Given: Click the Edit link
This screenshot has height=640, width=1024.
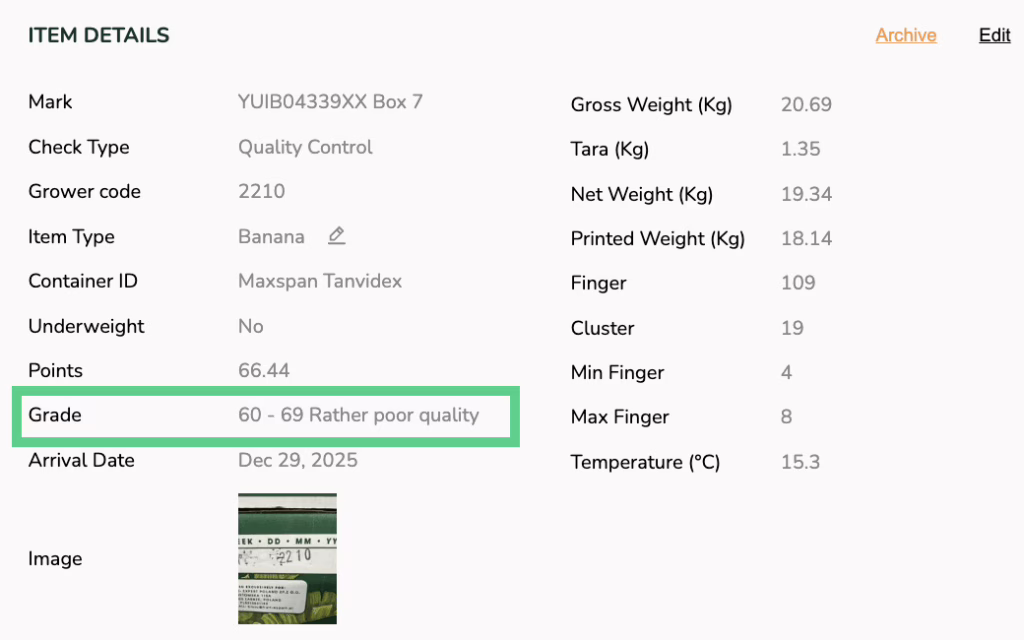Looking at the screenshot, I should tap(994, 35).
